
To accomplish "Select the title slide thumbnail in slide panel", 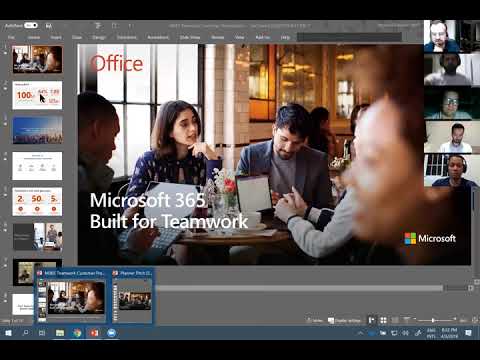I will point(37,59).
